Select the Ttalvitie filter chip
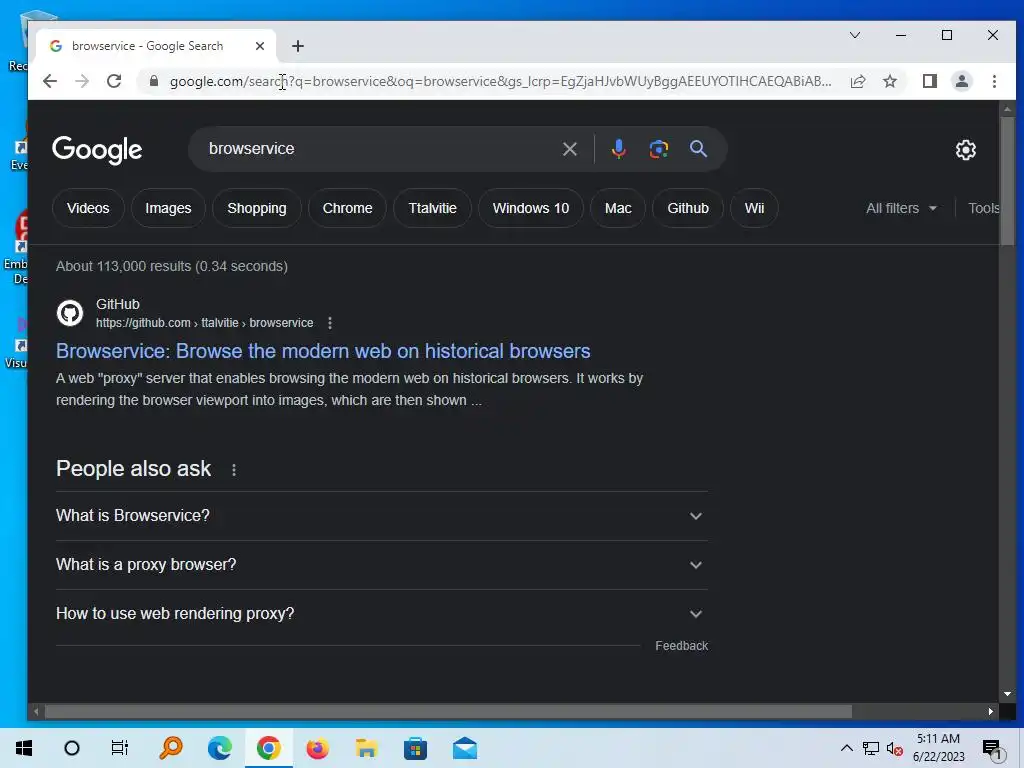This screenshot has width=1024, height=768. pyautogui.click(x=432, y=208)
